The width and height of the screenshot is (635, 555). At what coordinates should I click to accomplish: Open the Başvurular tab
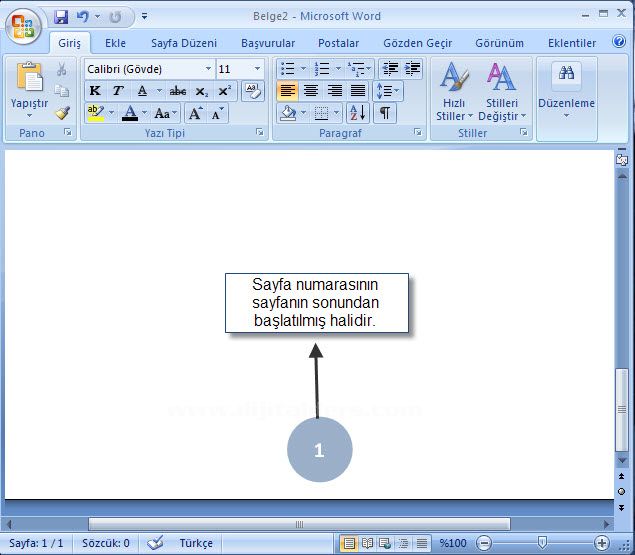coord(268,43)
